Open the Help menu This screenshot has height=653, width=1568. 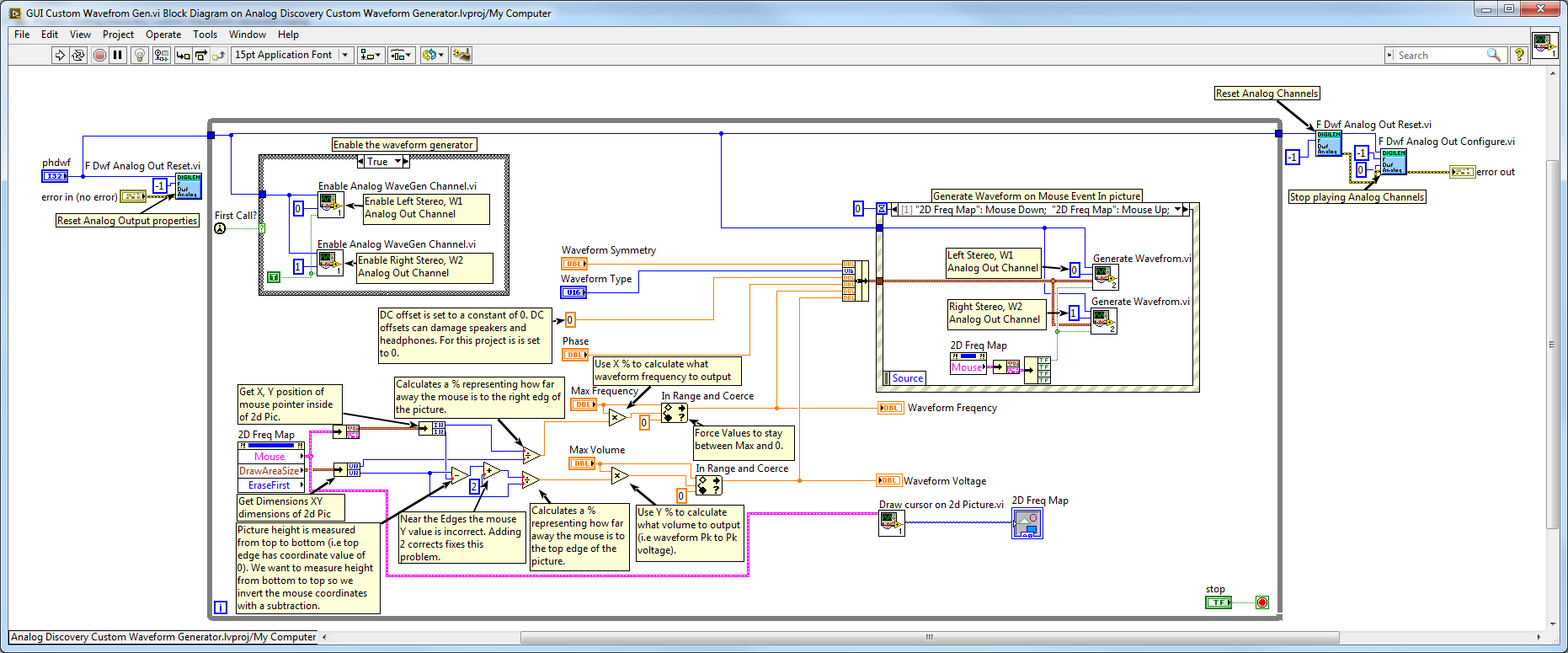point(288,35)
